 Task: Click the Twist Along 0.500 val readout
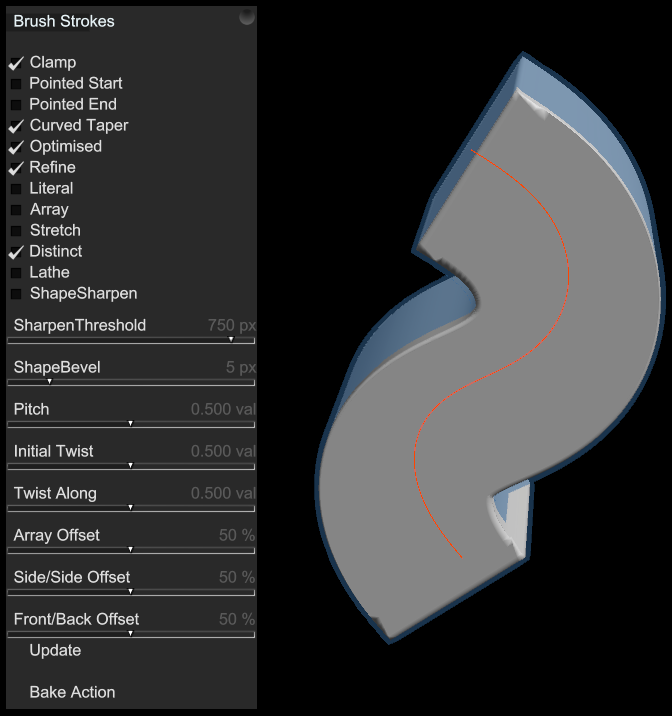click(x=223, y=493)
